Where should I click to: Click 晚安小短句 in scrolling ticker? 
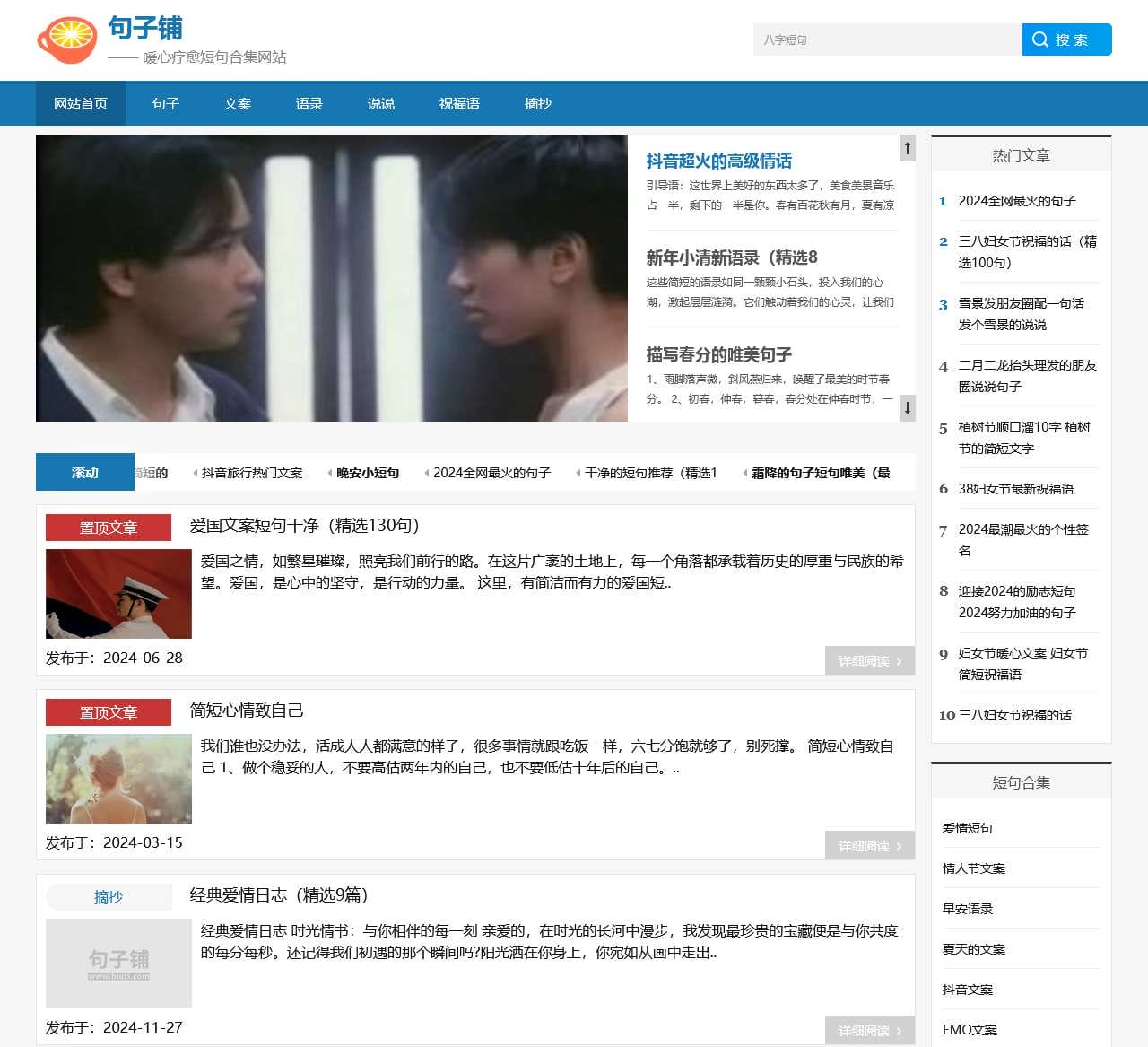368,473
